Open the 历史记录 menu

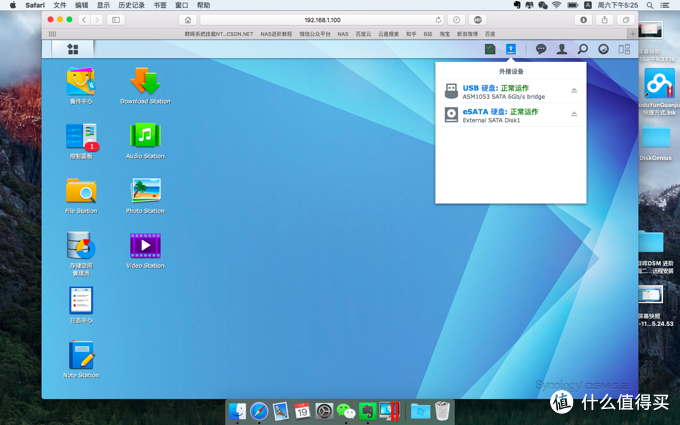click(x=131, y=5)
